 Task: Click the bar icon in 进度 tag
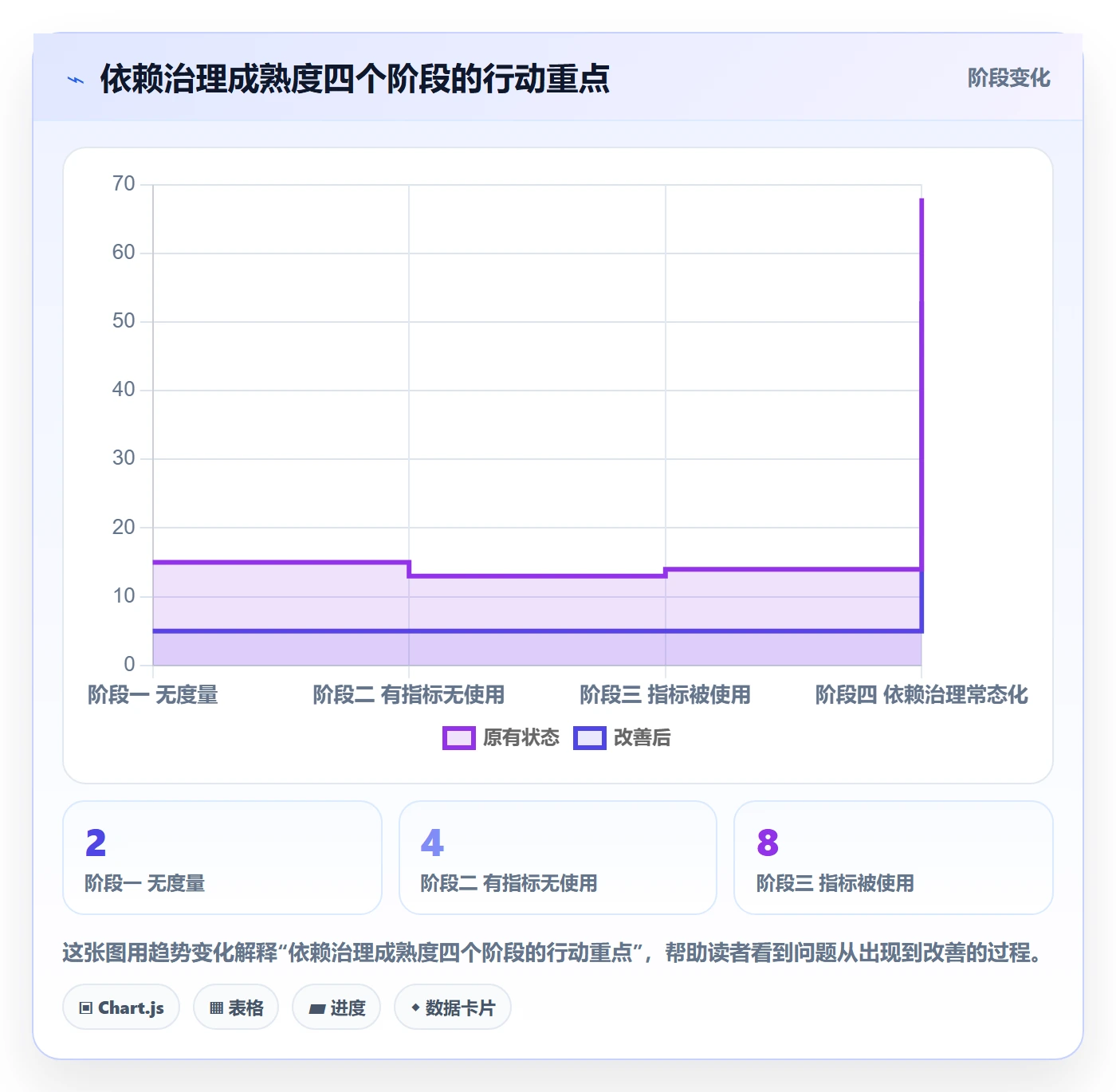coord(316,1009)
